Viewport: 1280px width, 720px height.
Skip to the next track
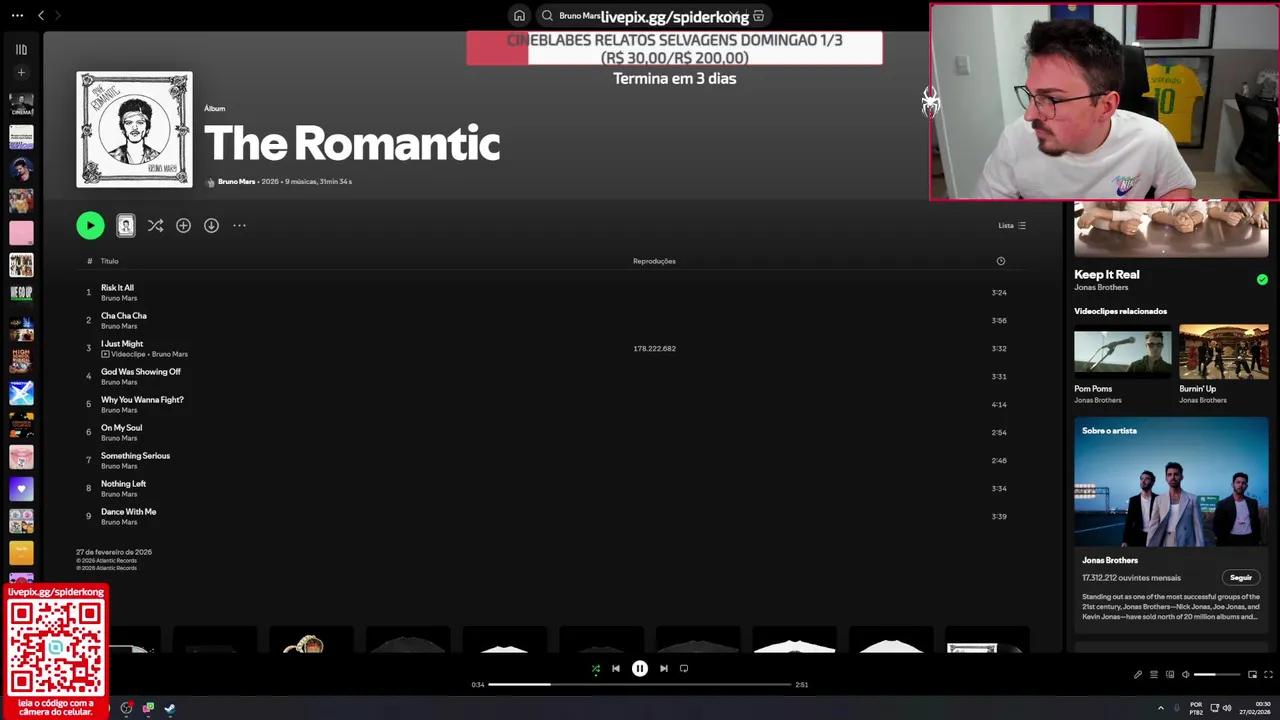pos(664,669)
